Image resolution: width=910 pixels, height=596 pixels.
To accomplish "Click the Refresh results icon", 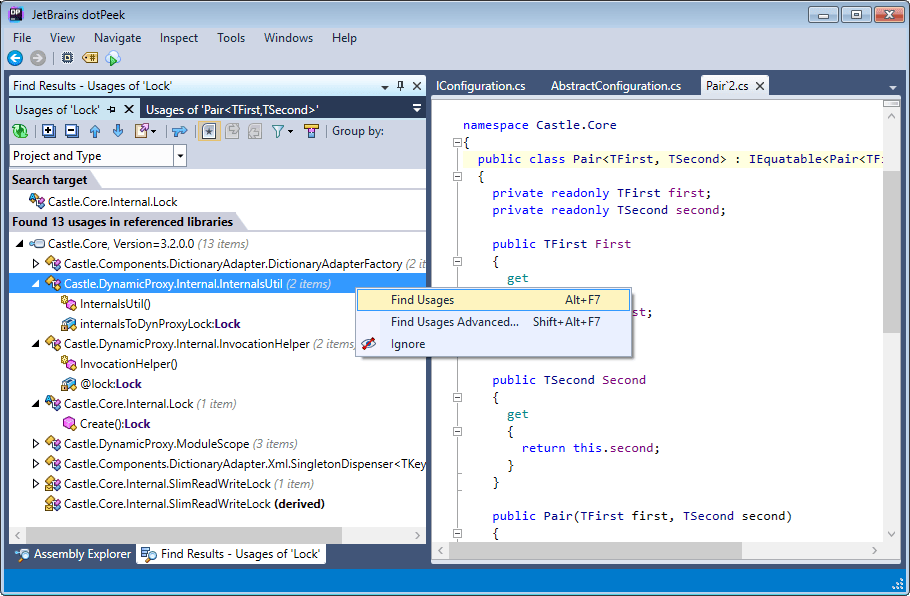I will [x=20, y=131].
